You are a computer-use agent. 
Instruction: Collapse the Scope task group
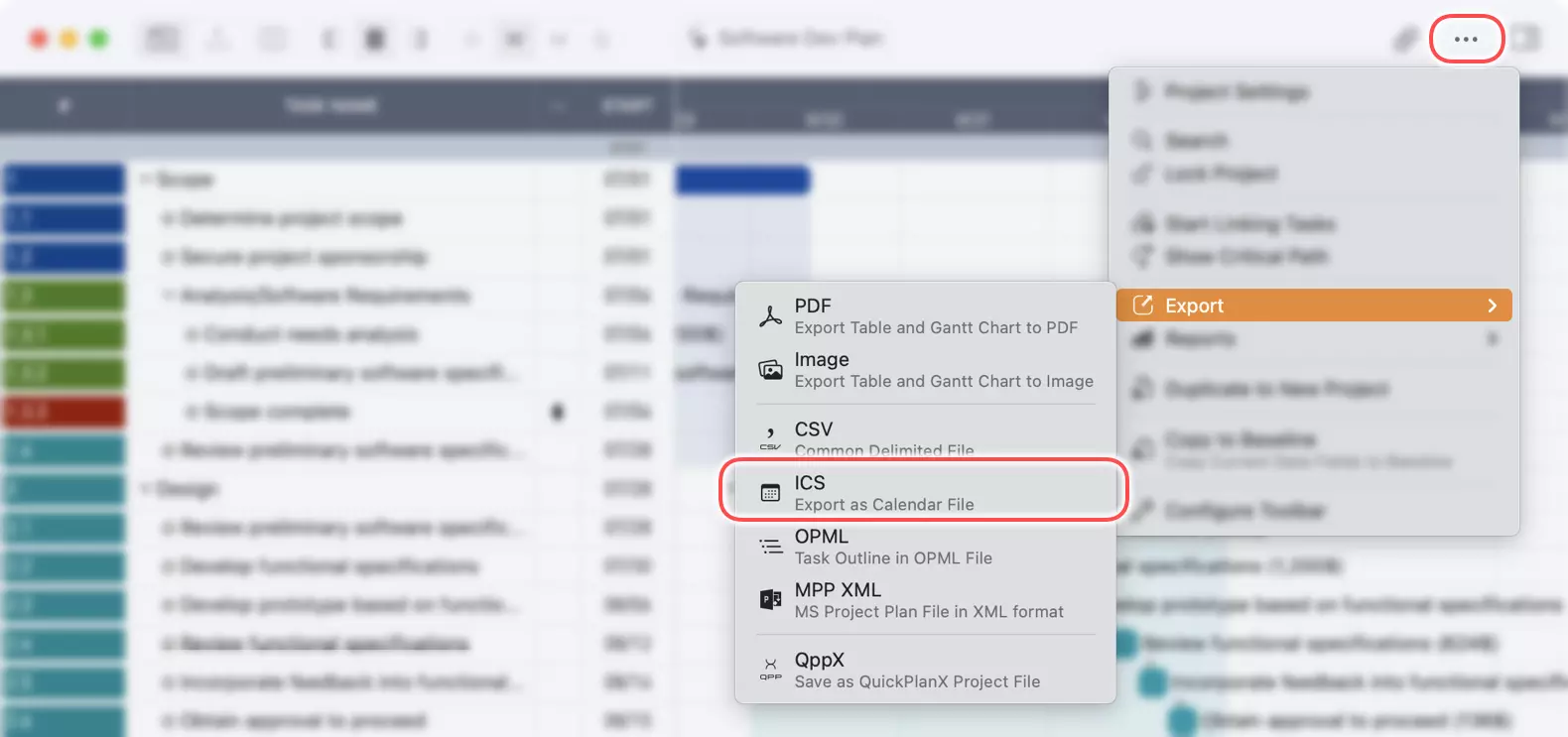[146, 180]
